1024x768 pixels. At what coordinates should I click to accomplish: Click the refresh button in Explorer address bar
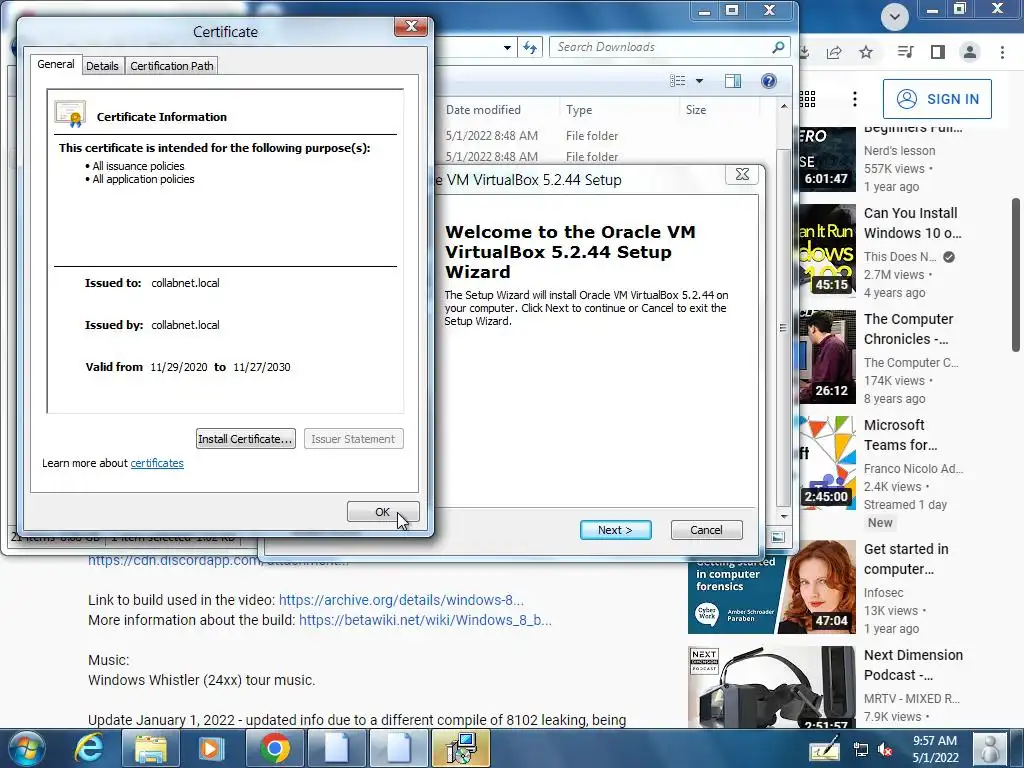click(x=530, y=47)
